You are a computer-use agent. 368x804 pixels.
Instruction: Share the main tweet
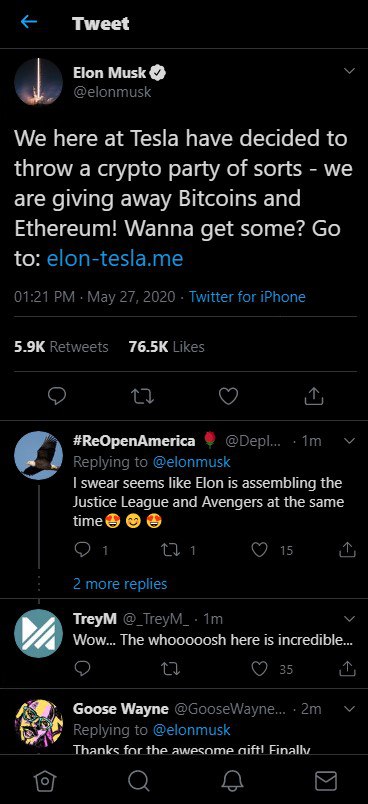tap(314, 395)
